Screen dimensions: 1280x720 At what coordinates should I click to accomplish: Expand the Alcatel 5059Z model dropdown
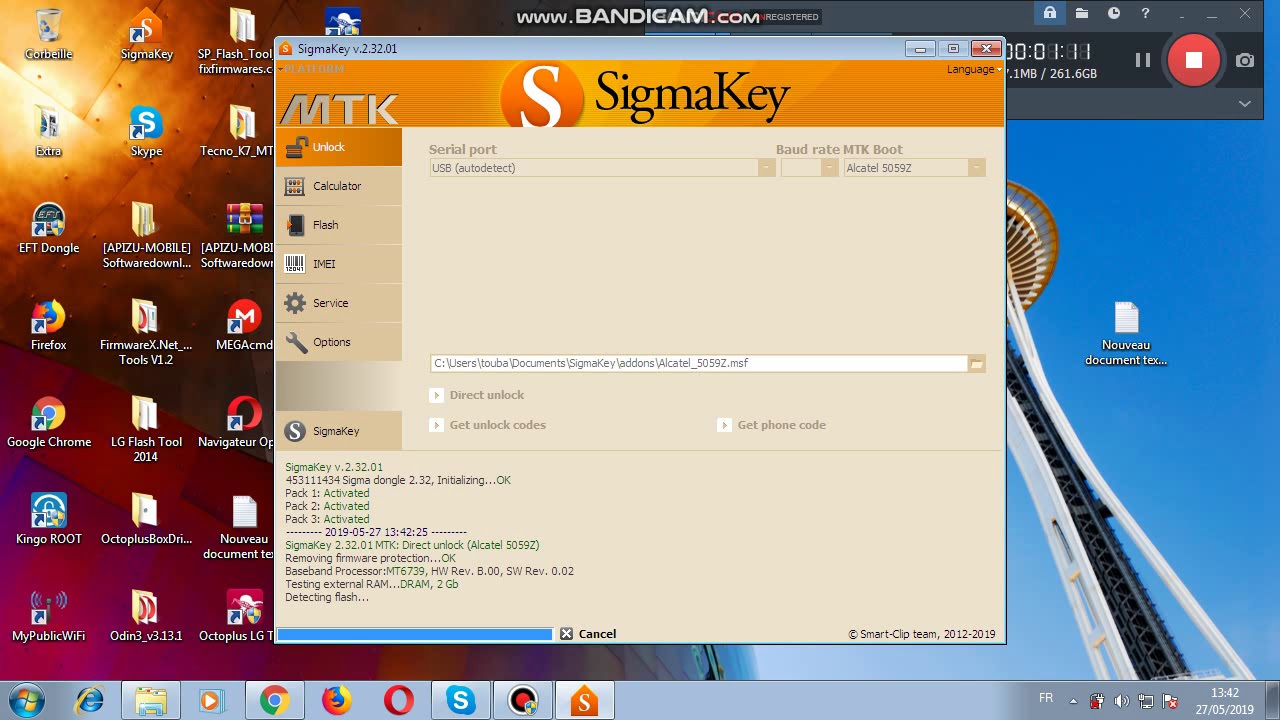pyautogui.click(x=976, y=168)
